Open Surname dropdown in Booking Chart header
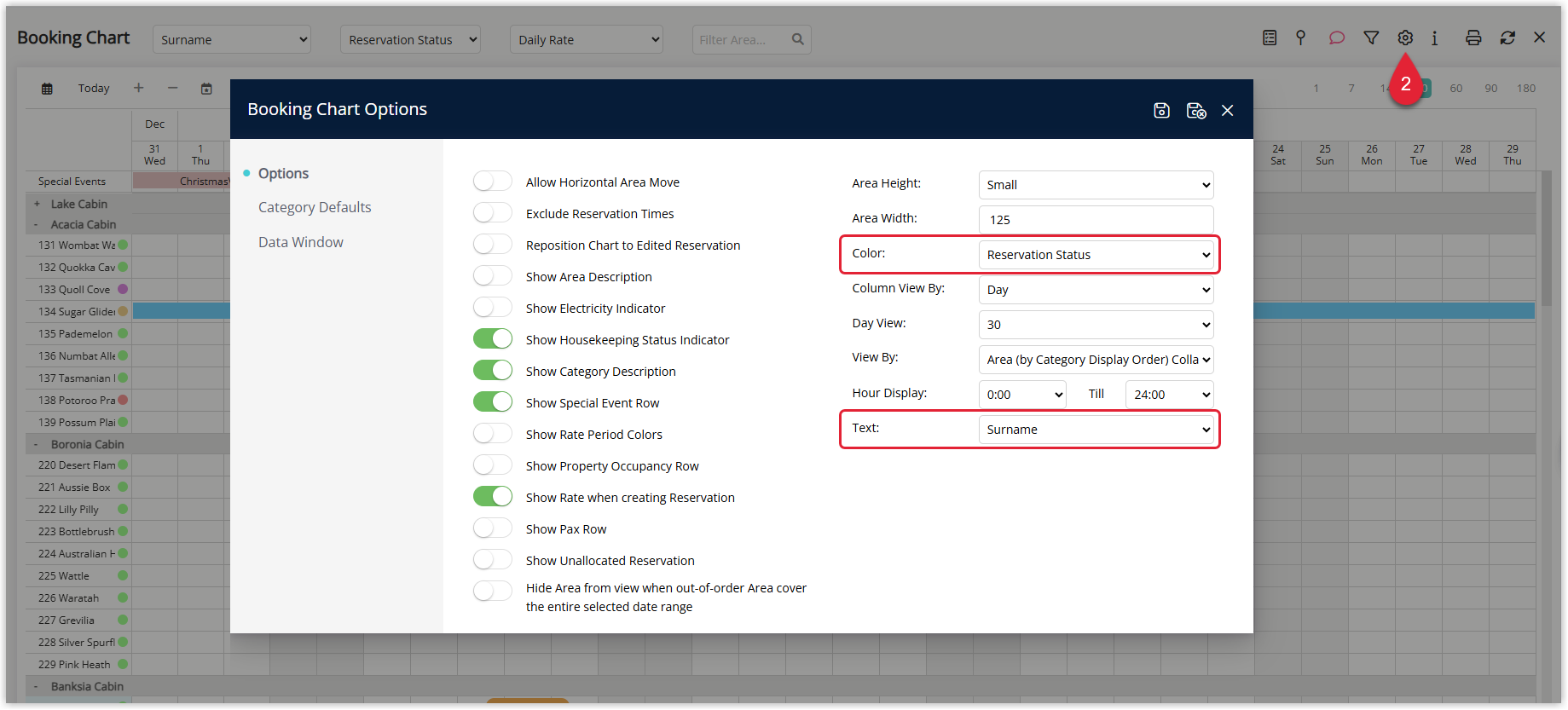 click(231, 39)
